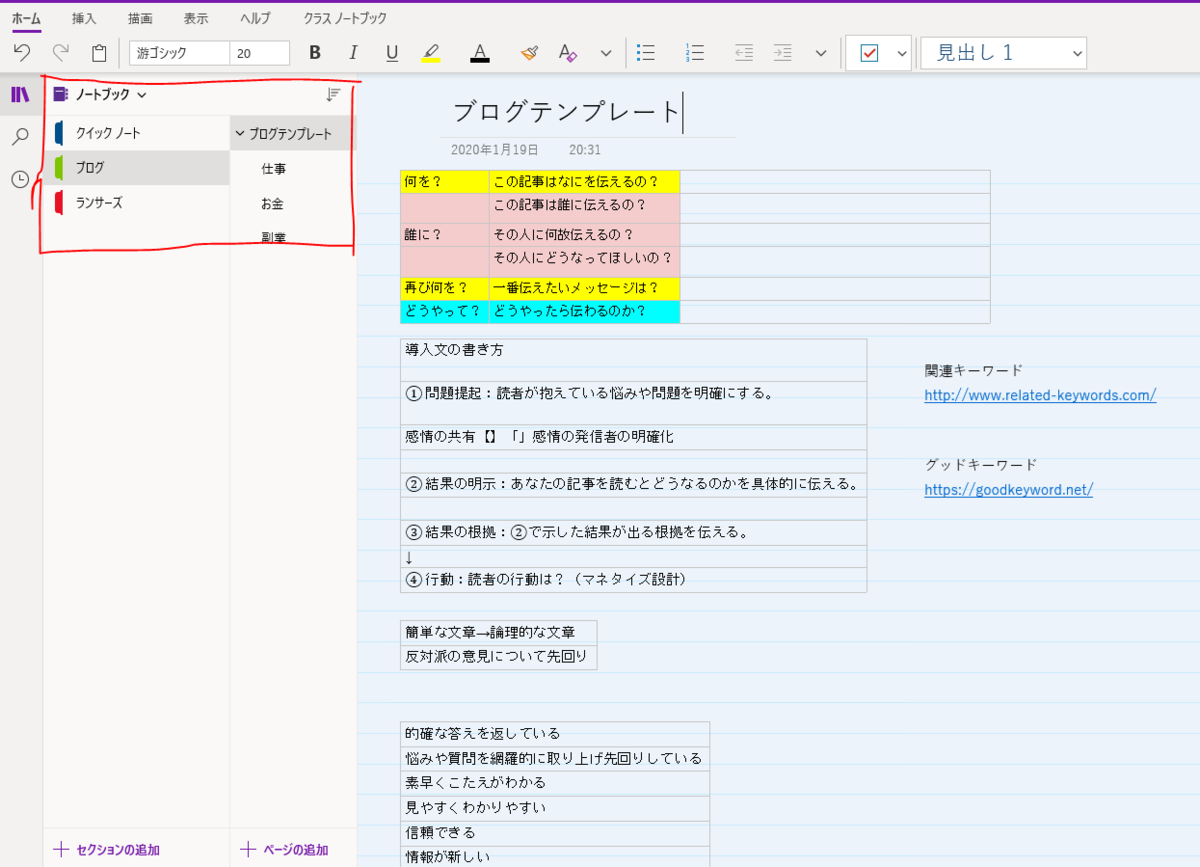Select the ランサーズ section

coord(137,203)
